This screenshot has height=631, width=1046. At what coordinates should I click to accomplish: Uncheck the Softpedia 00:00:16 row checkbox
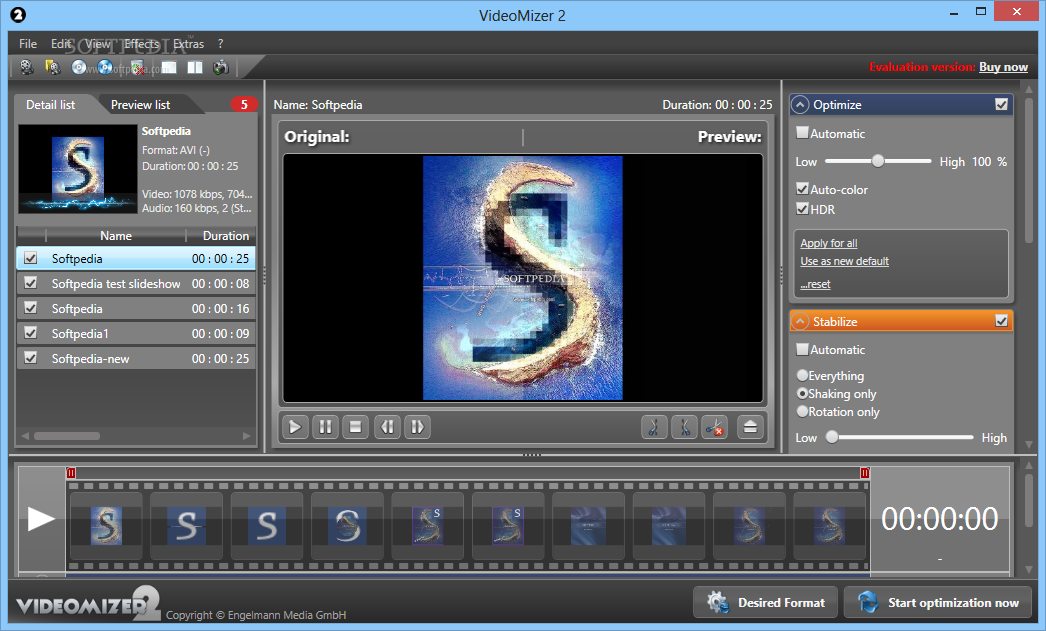(31, 307)
